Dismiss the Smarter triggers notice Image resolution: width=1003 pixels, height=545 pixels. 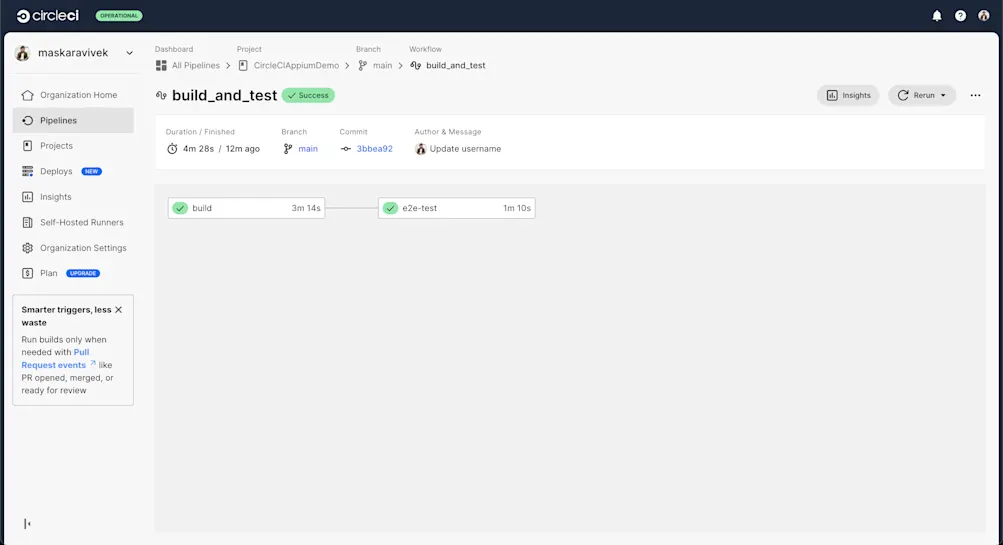(x=118, y=310)
